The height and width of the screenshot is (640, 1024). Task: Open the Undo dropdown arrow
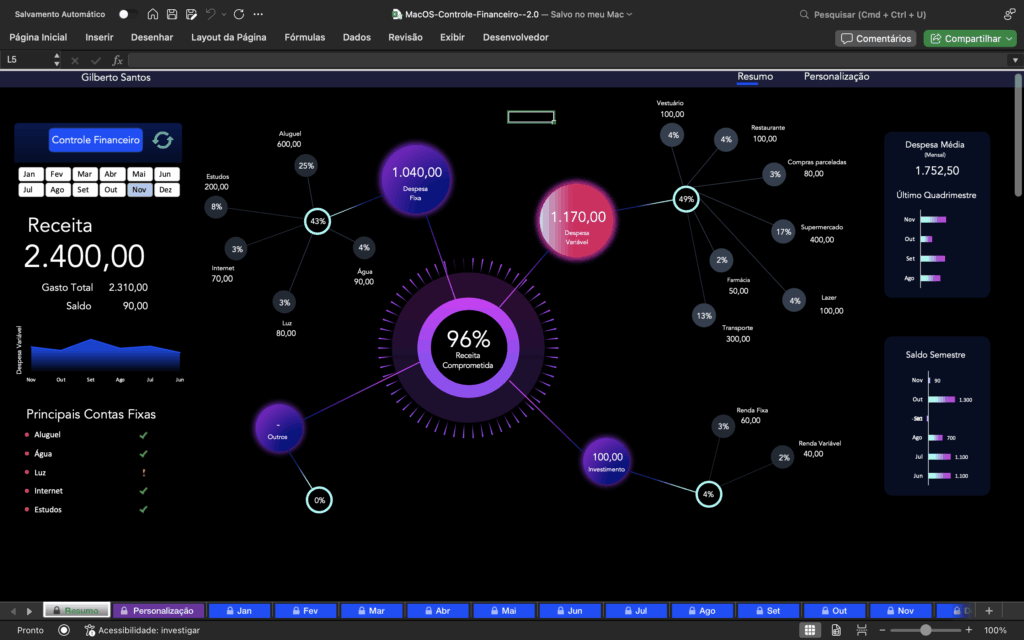224,14
